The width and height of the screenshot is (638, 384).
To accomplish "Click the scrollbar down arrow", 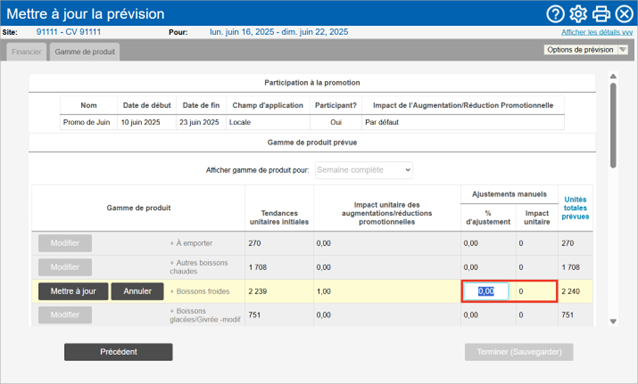I will pos(613,321).
